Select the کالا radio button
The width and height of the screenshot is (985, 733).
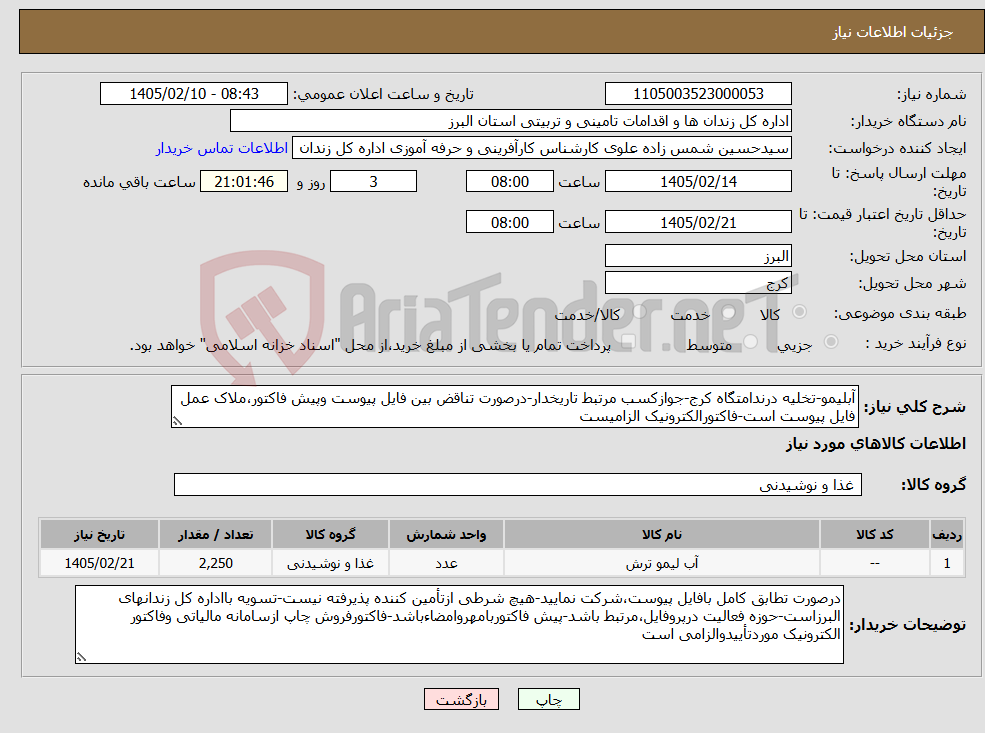[800, 312]
